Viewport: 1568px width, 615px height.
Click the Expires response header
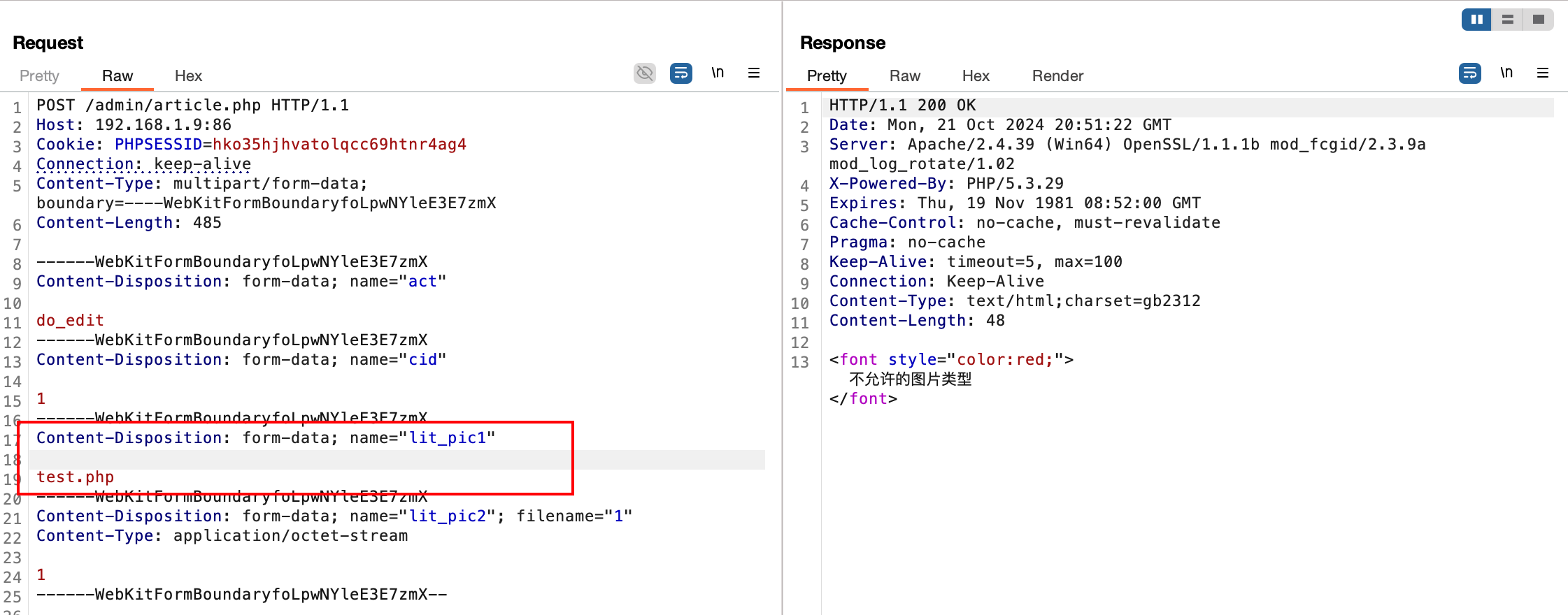[x=1015, y=203]
